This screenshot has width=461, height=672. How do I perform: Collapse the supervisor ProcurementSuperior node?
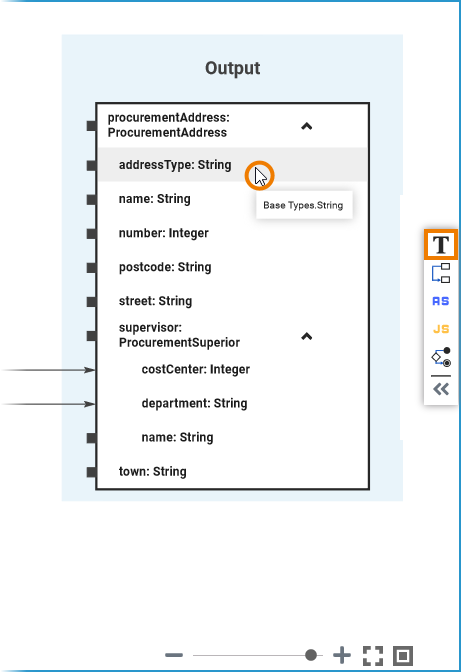point(306,336)
